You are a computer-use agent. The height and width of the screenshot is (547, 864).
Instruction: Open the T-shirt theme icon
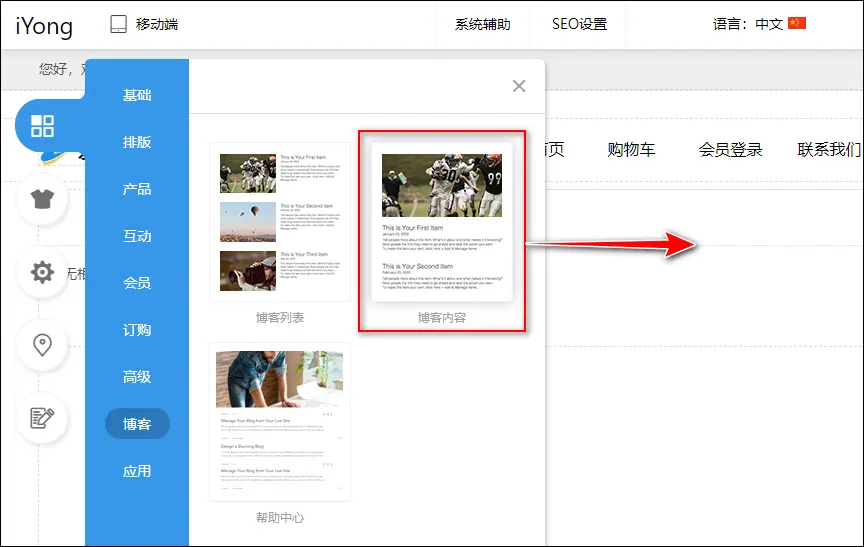click(42, 199)
